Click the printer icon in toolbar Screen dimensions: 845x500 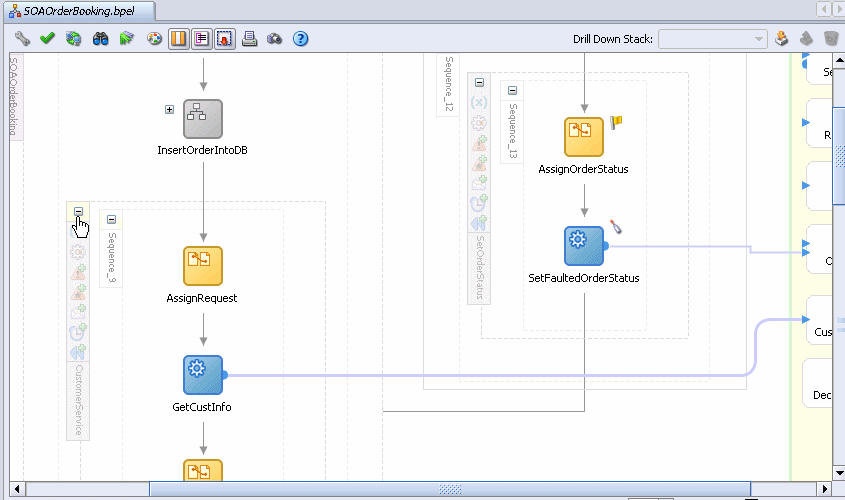tap(250, 39)
